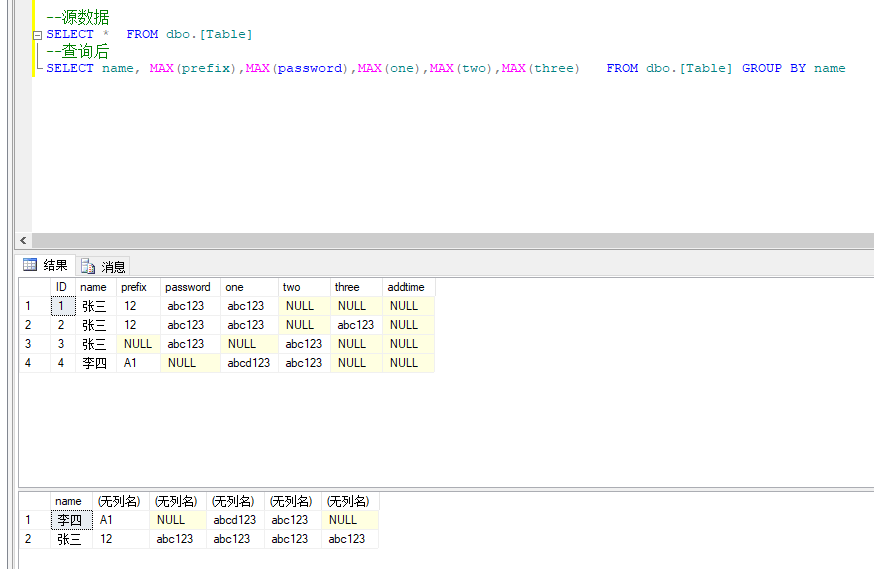The height and width of the screenshot is (569, 874).
Task: Select the prefix column header
Action: pyautogui.click(x=138, y=287)
